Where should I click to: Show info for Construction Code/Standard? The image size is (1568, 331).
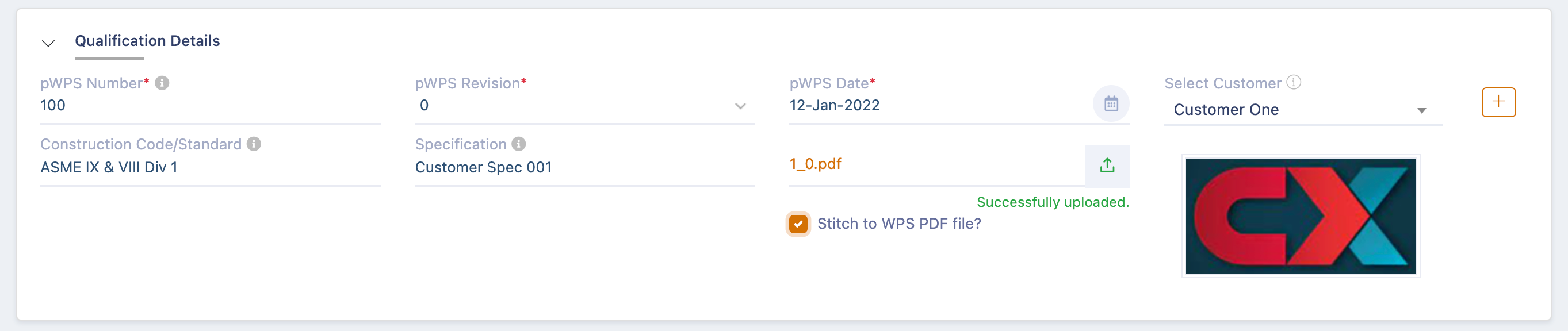click(x=254, y=144)
